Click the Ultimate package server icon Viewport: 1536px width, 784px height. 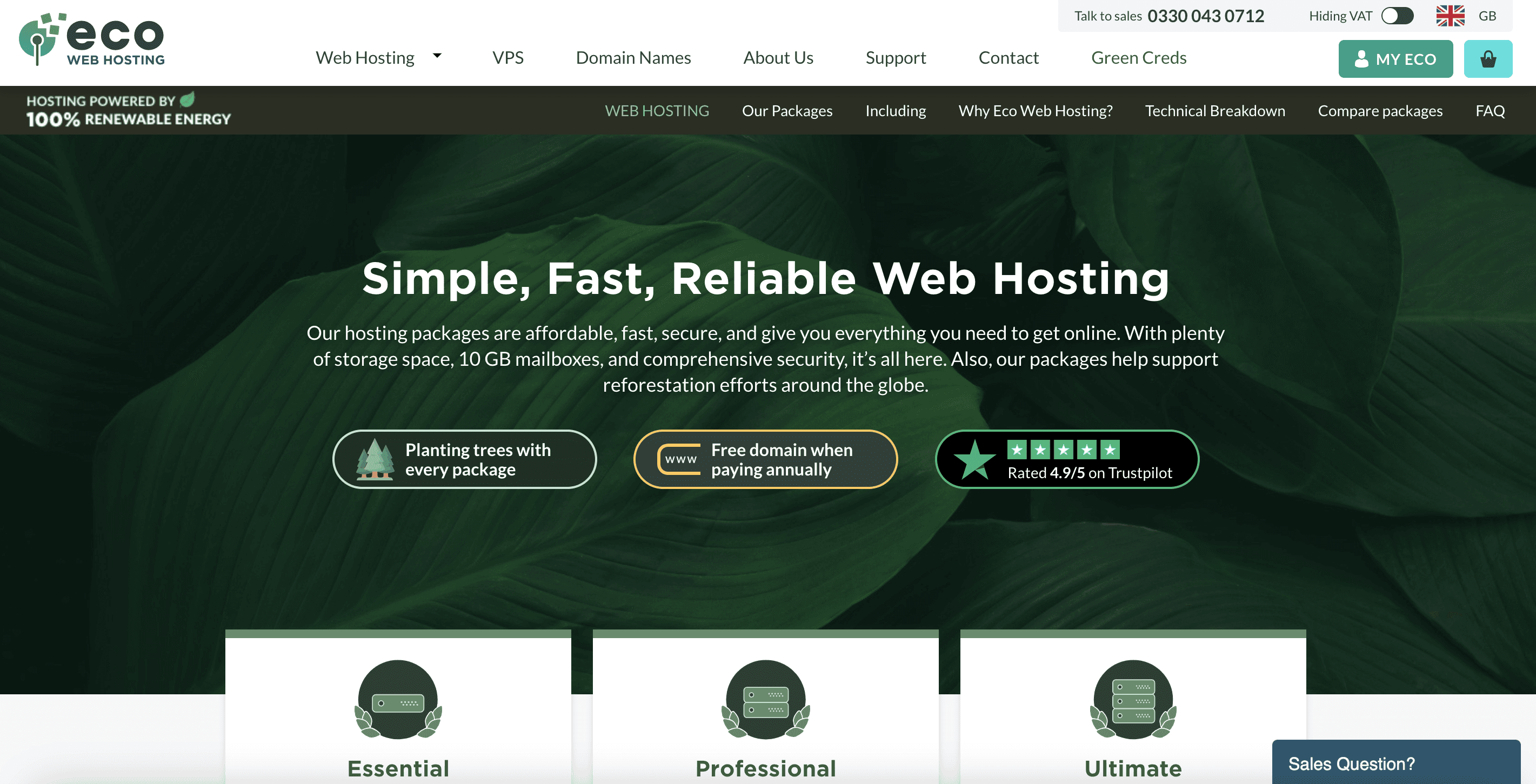(1133, 699)
